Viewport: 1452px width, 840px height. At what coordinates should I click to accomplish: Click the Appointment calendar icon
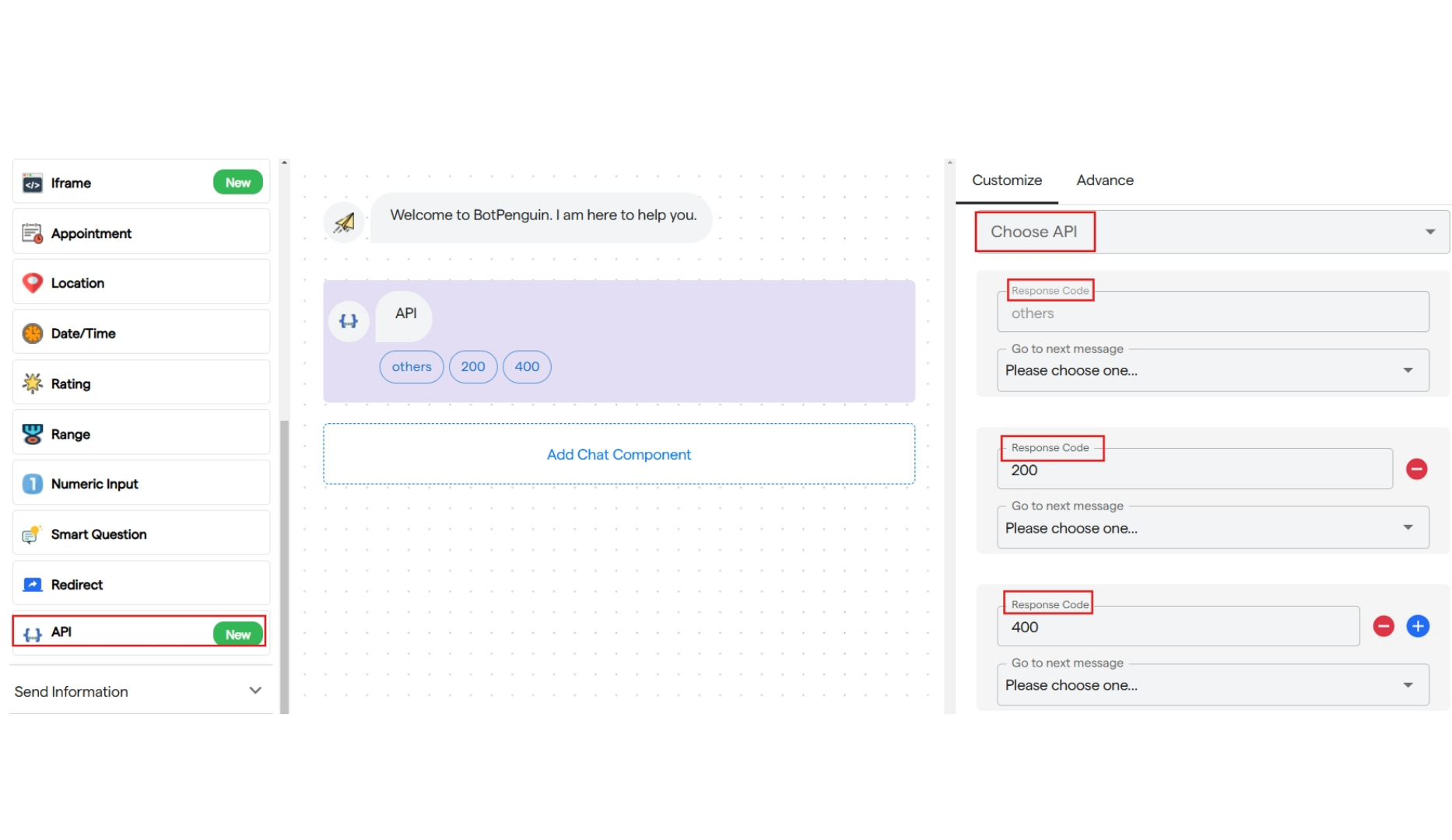[32, 233]
